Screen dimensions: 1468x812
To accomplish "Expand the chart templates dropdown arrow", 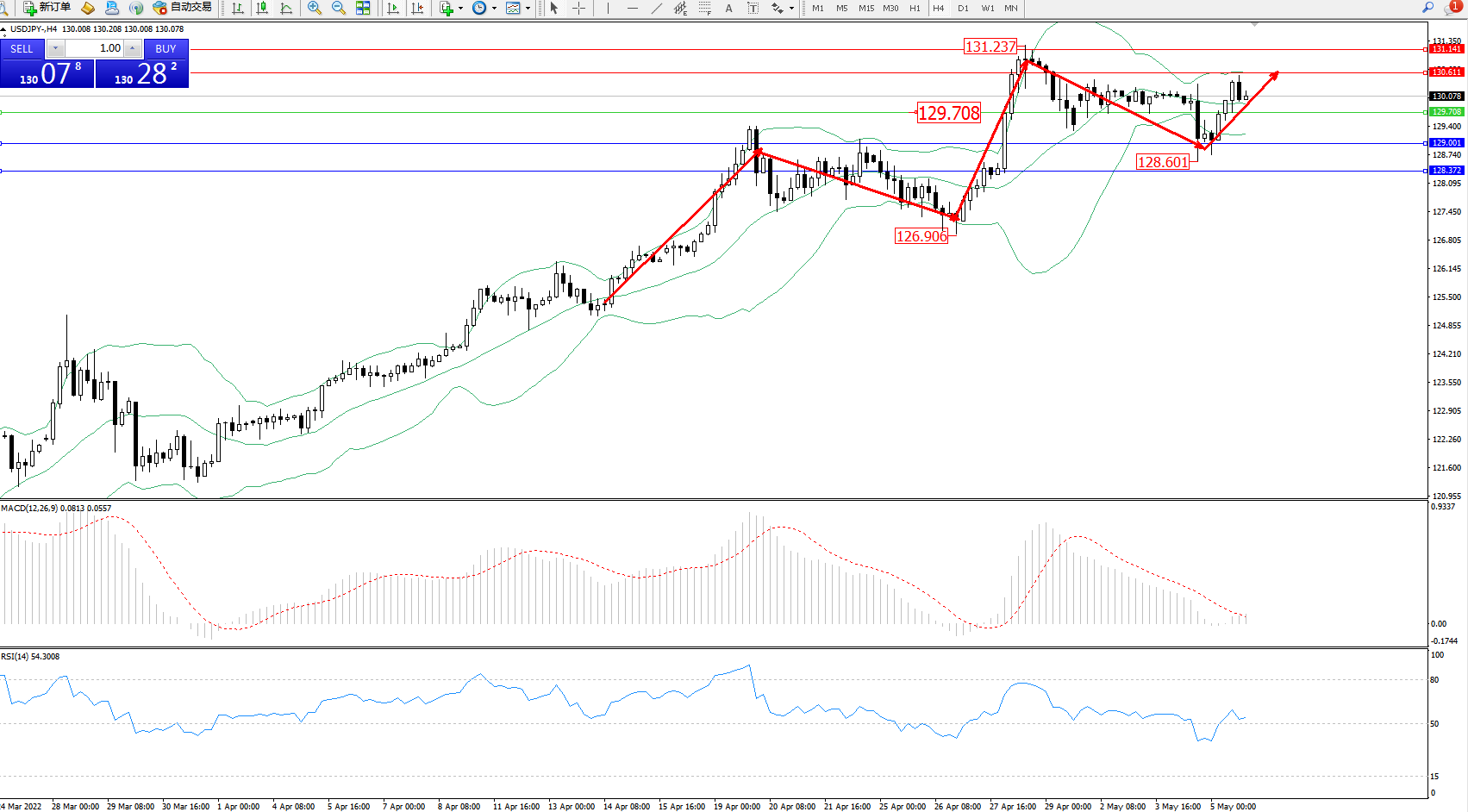I will click(528, 8).
